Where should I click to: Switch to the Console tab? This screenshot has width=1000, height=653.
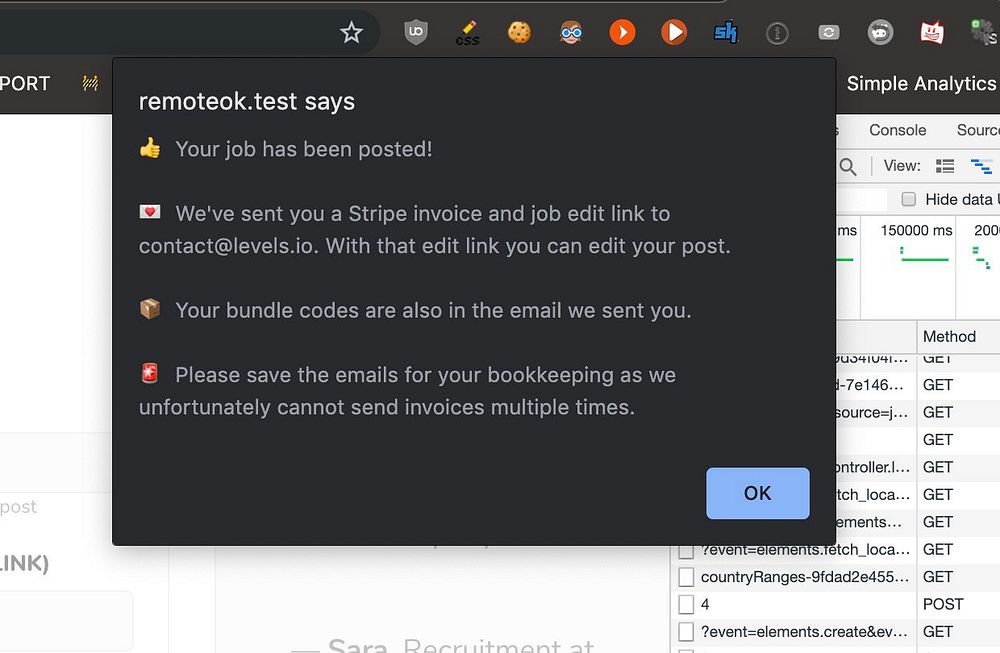[x=897, y=130]
